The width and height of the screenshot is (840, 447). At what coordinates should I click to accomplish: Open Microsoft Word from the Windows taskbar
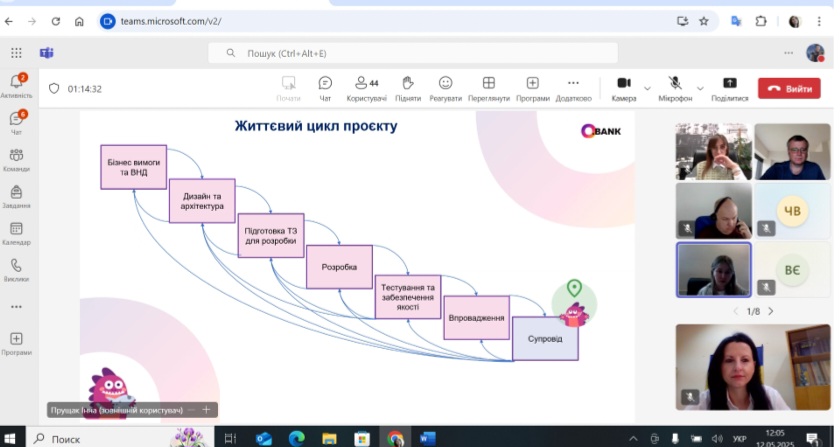(x=428, y=438)
